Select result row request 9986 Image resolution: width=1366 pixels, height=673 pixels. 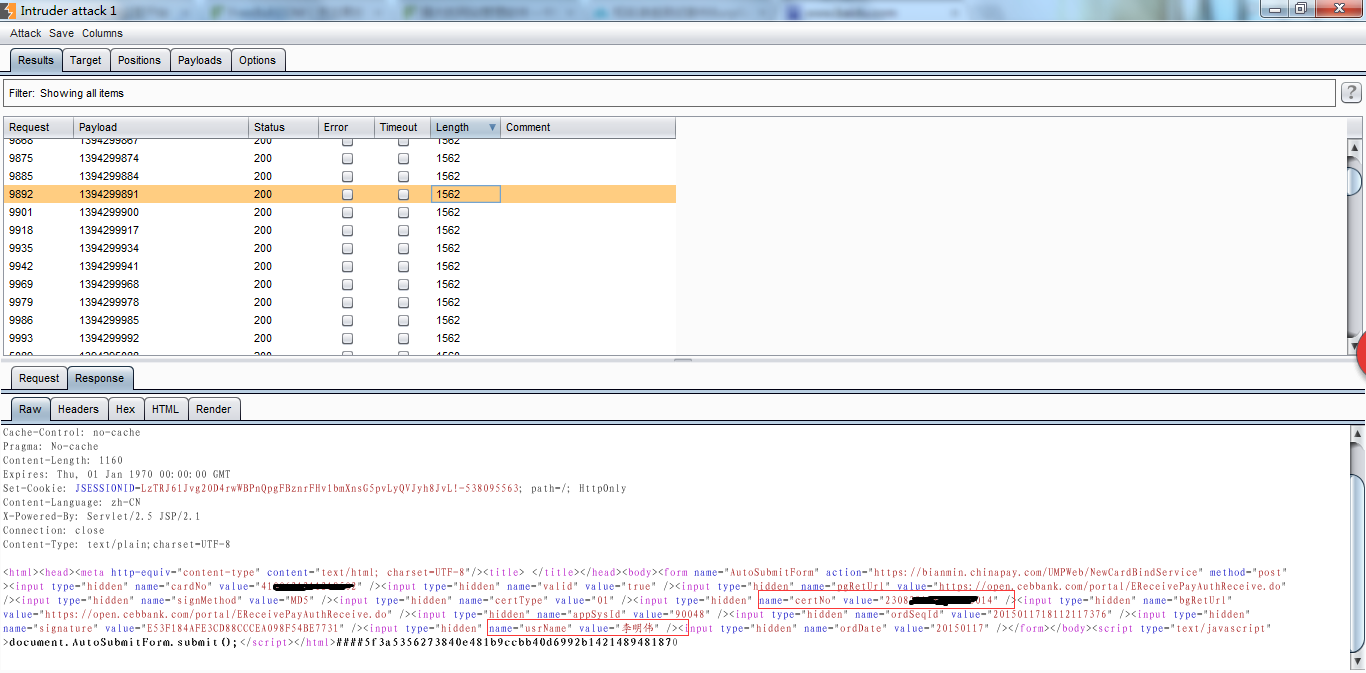coord(340,320)
